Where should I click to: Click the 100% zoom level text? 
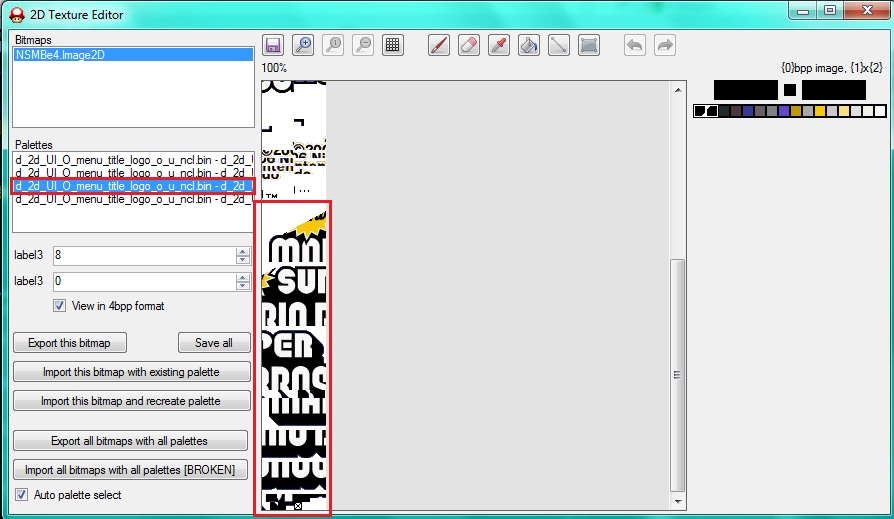pos(274,68)
